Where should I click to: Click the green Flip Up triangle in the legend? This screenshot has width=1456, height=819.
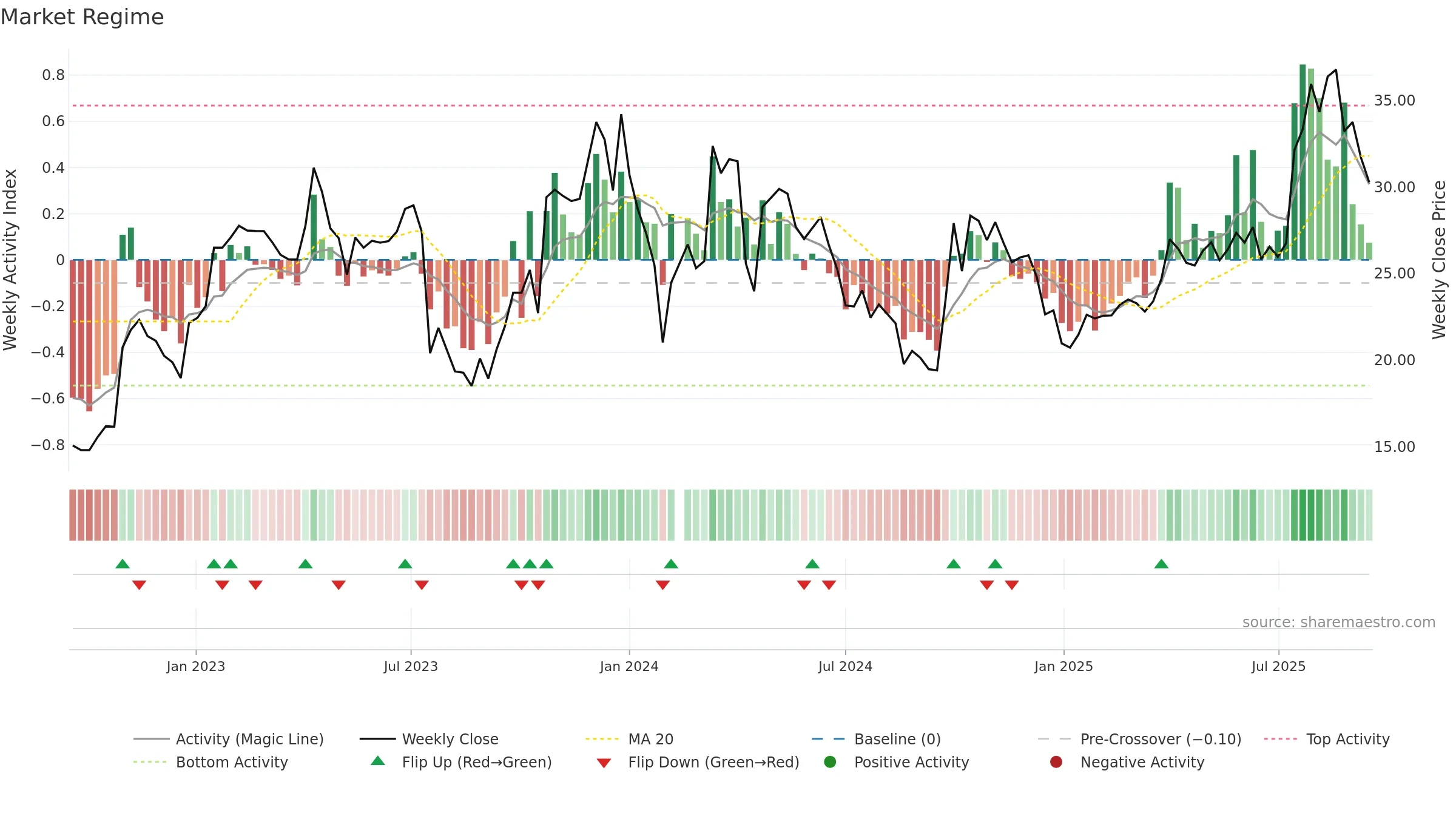pyautogui.click(x=378, y=761)
